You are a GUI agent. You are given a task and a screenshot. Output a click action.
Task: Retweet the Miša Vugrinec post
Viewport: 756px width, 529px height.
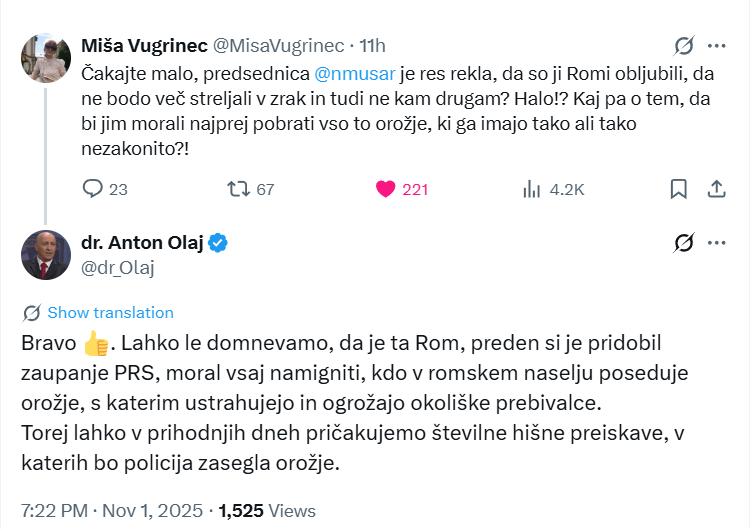coord(239,189)
